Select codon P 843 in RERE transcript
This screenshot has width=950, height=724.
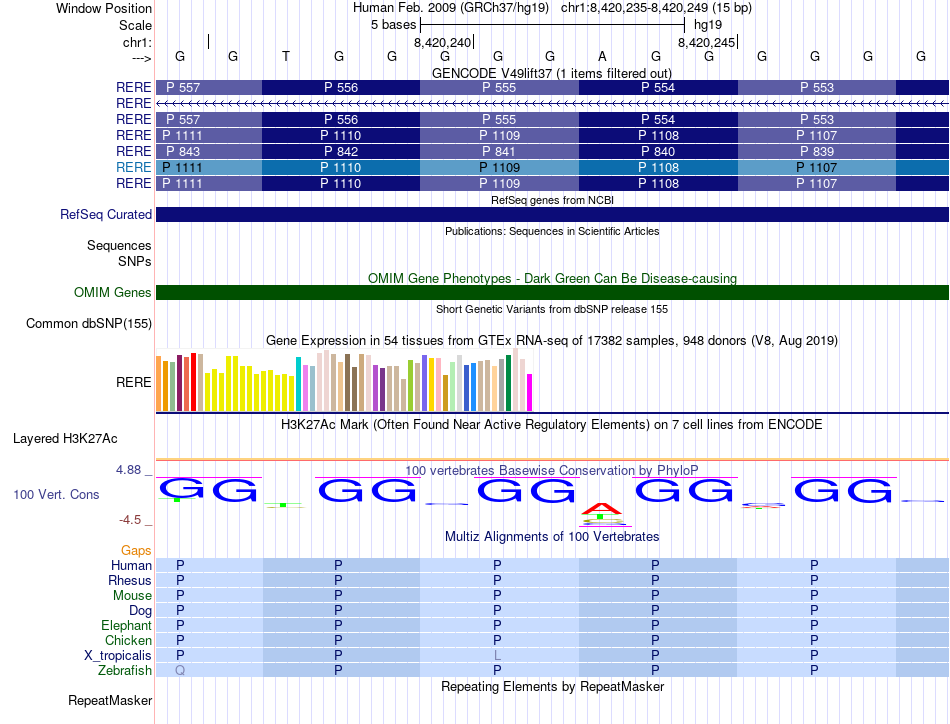click(183, 151)
